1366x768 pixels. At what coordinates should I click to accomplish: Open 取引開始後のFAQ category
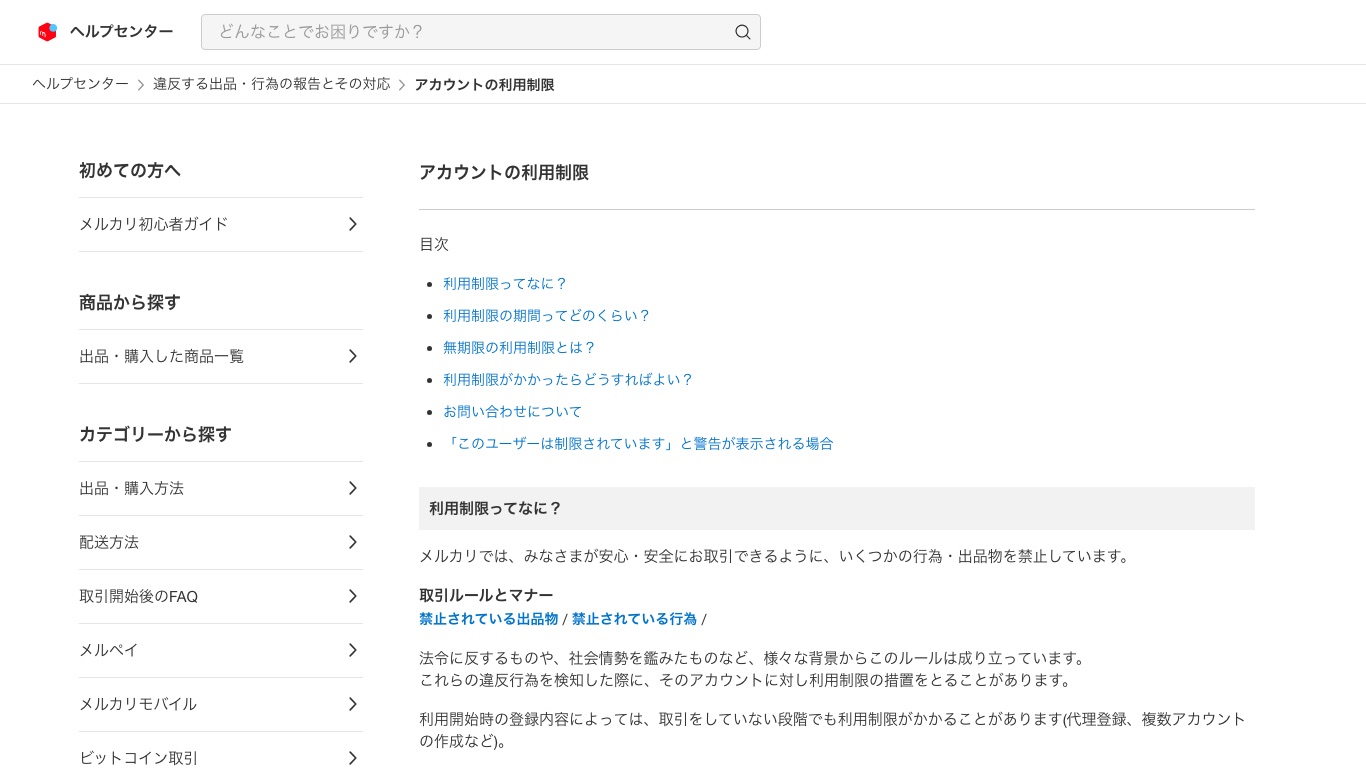pyautogui.click(x=221, y=596)
